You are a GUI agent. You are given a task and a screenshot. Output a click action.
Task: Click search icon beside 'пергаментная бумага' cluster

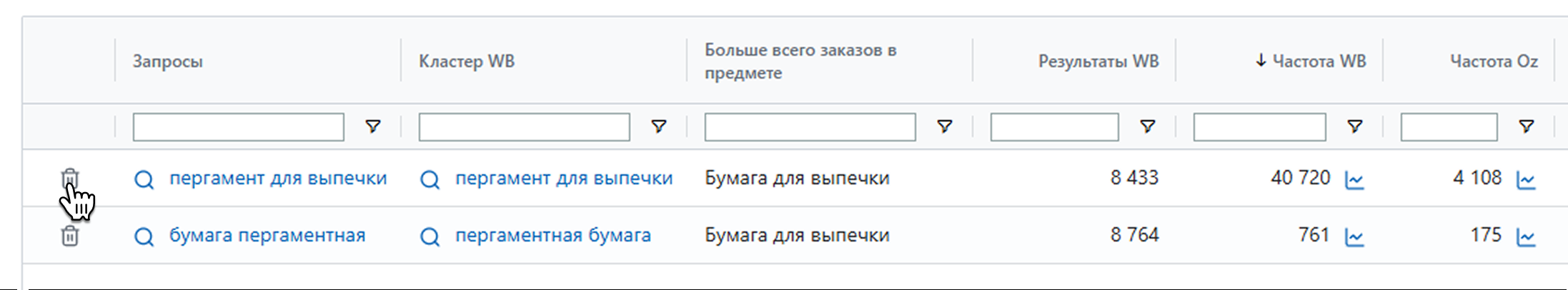pos(430,236)
